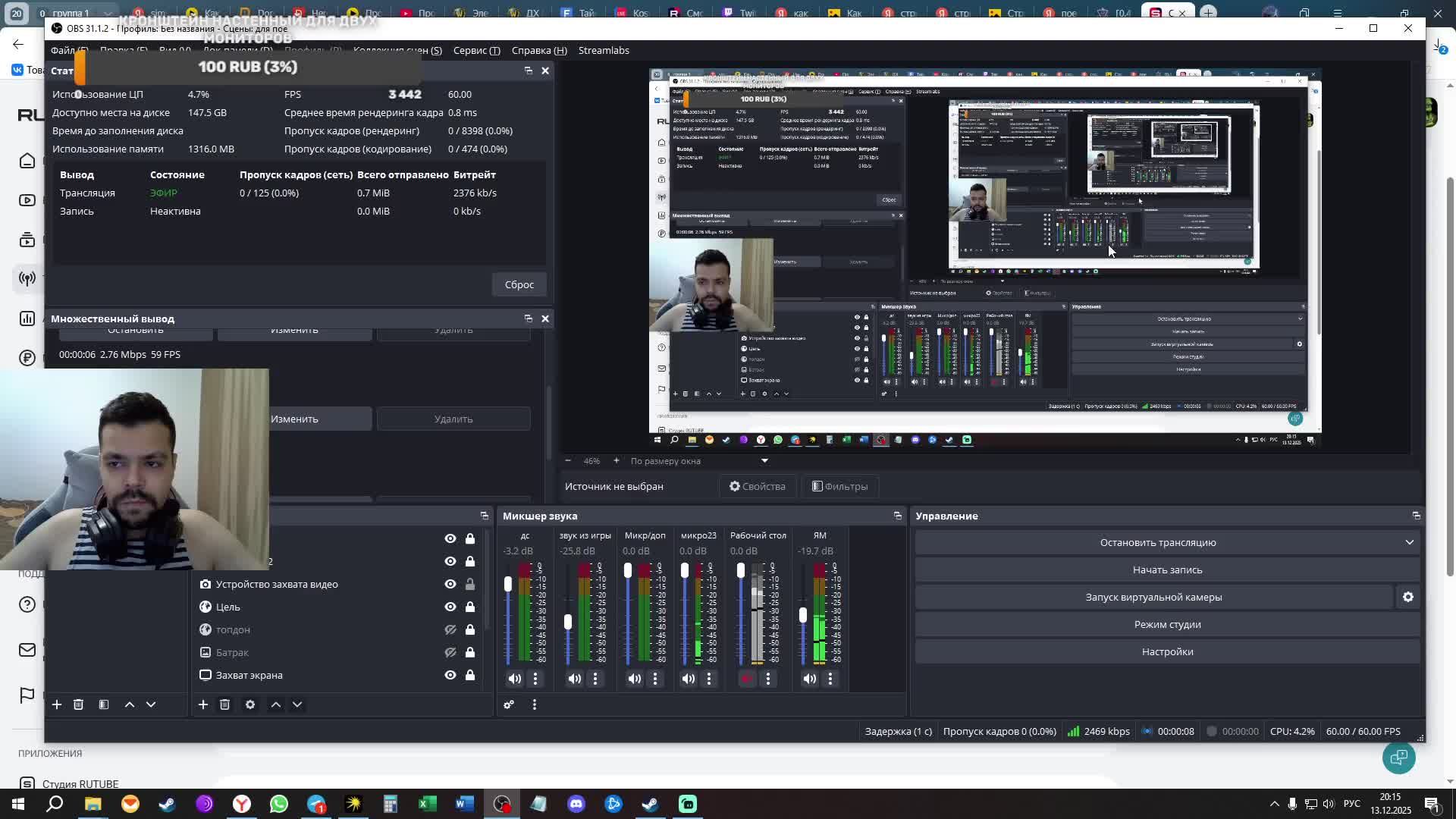Image resolution: width=1456 pixels, height=819 pixels.
Task: Open the Коллекция сцен menu
Action: tap(397, 50)
